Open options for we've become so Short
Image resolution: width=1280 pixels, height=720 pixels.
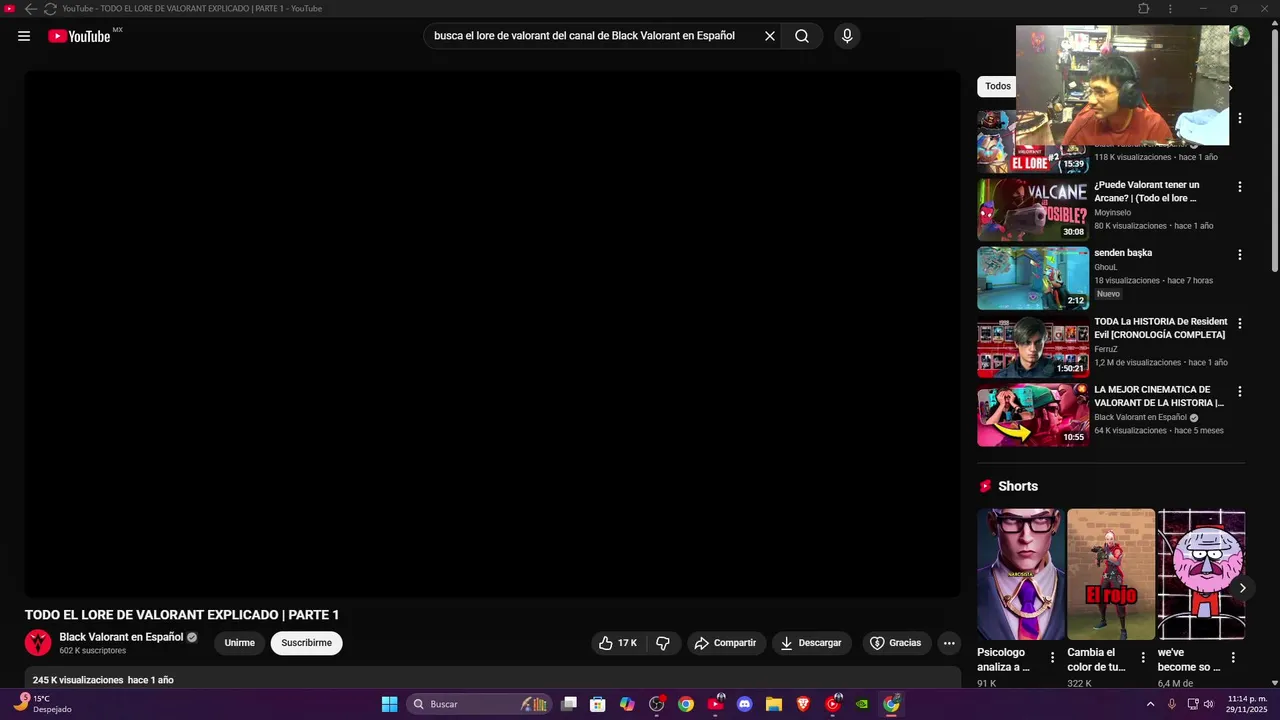point(1233,658)
